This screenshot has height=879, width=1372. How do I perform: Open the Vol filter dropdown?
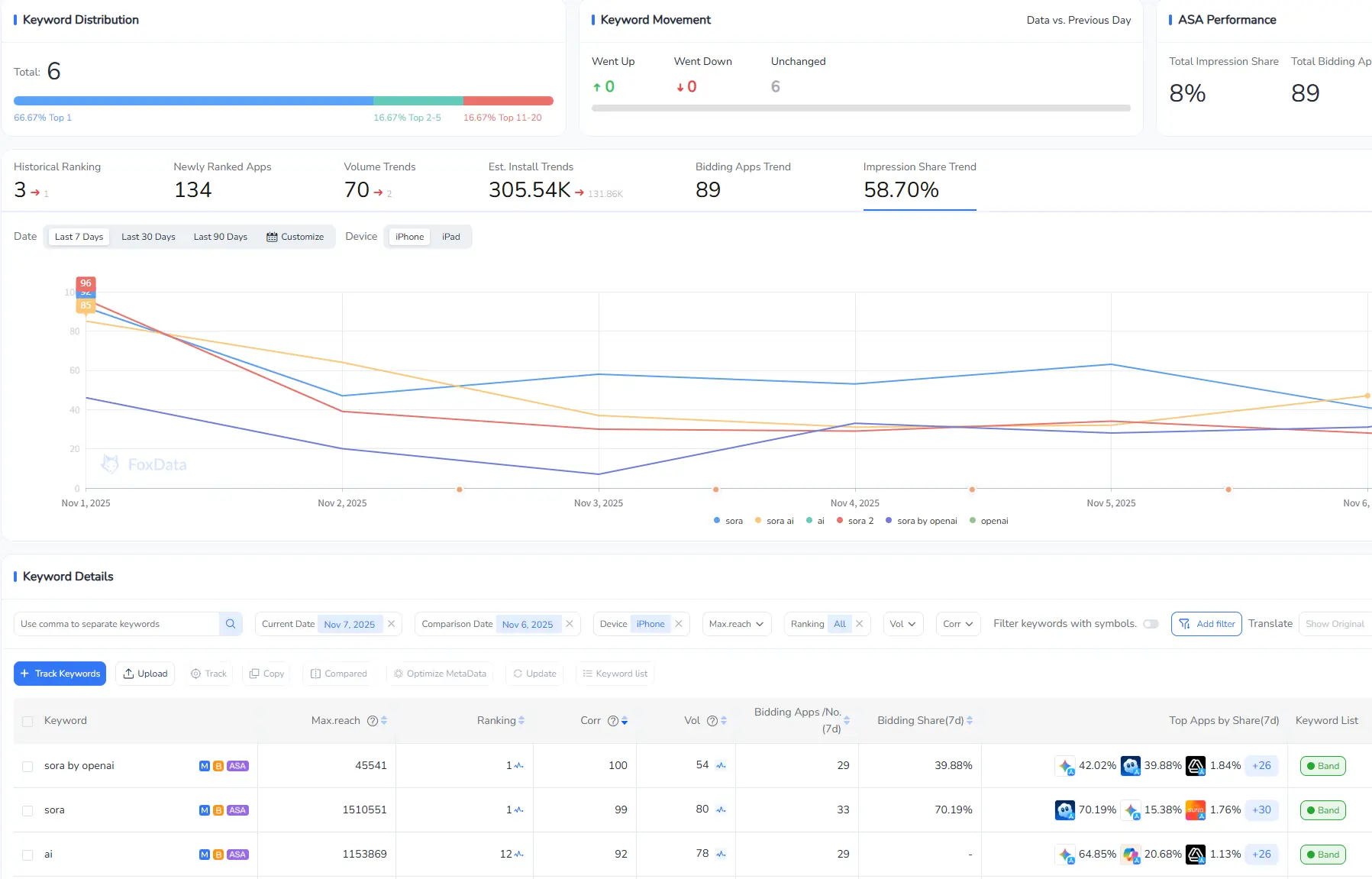902,624
